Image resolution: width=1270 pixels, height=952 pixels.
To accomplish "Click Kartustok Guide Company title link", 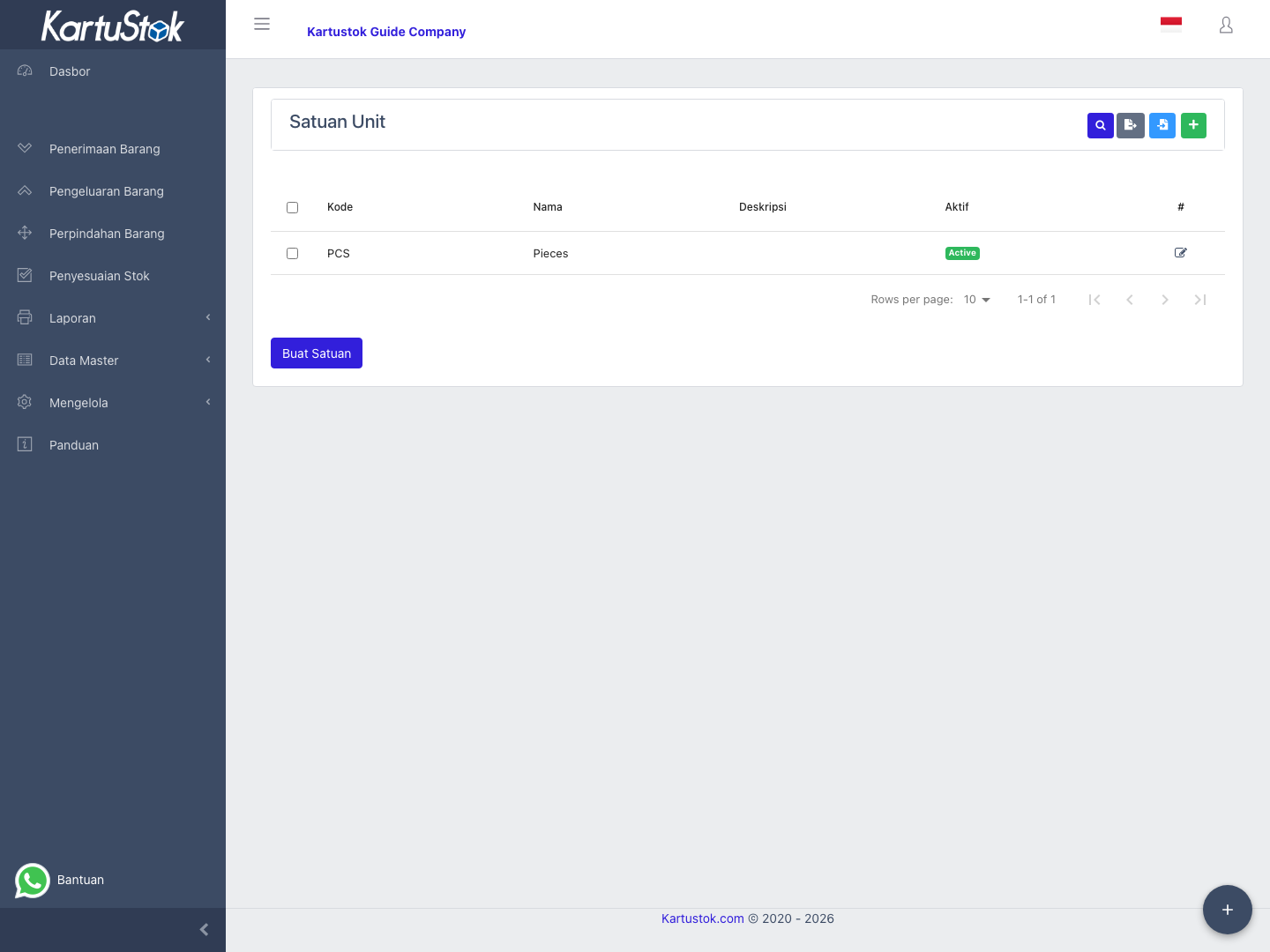I will tap(386, 32).
